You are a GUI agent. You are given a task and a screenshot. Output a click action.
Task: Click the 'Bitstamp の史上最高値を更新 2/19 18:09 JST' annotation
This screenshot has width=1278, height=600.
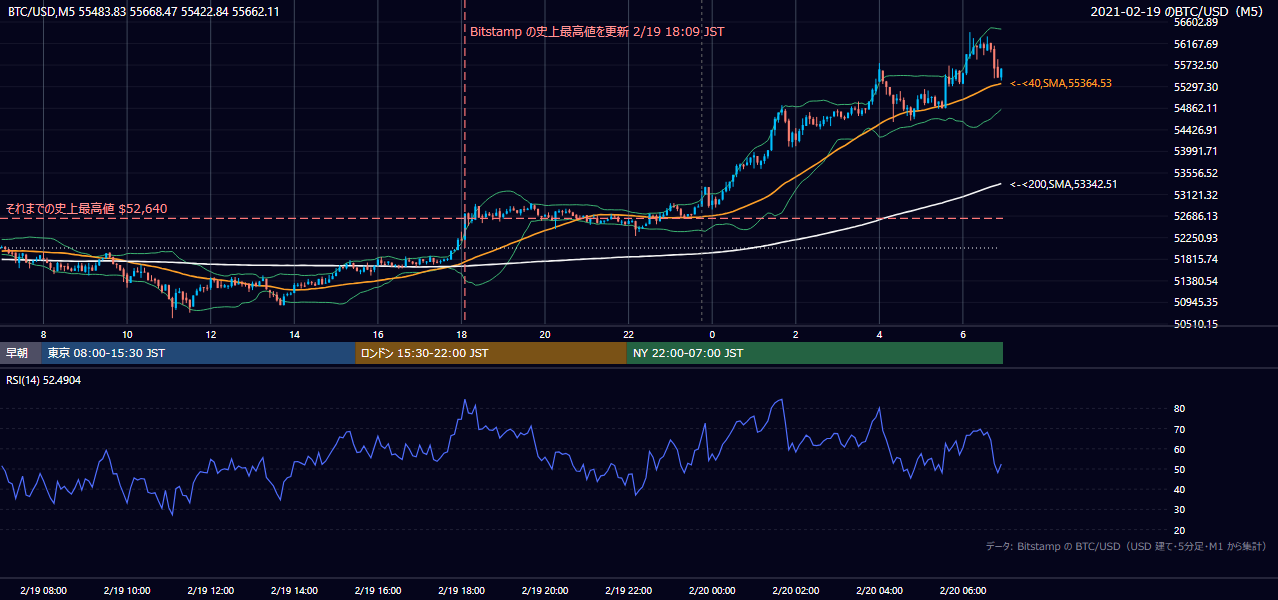click(x=597, y=31)
